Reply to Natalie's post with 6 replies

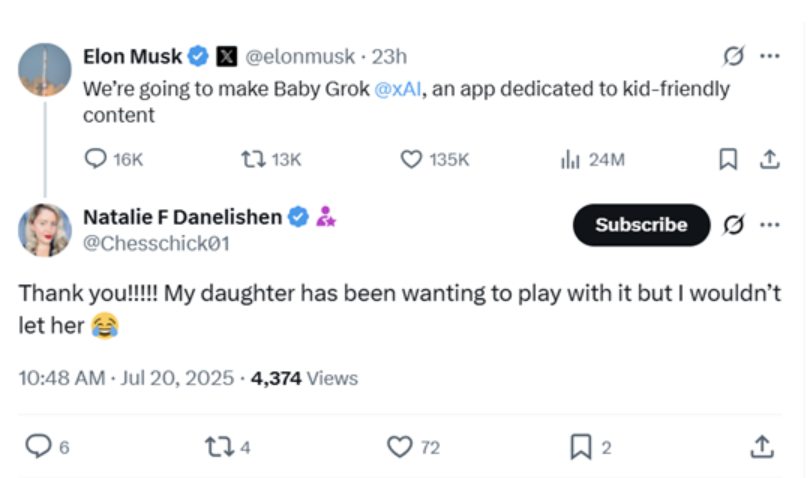click(39, 446)
